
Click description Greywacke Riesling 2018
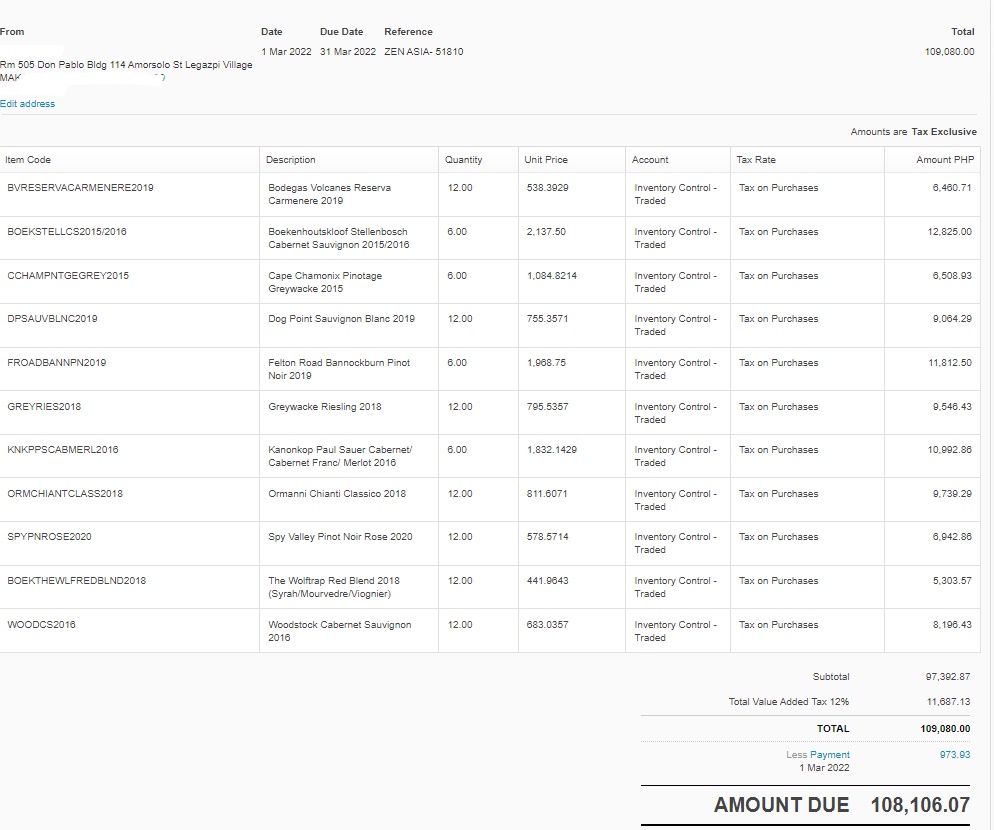point(325,406)
